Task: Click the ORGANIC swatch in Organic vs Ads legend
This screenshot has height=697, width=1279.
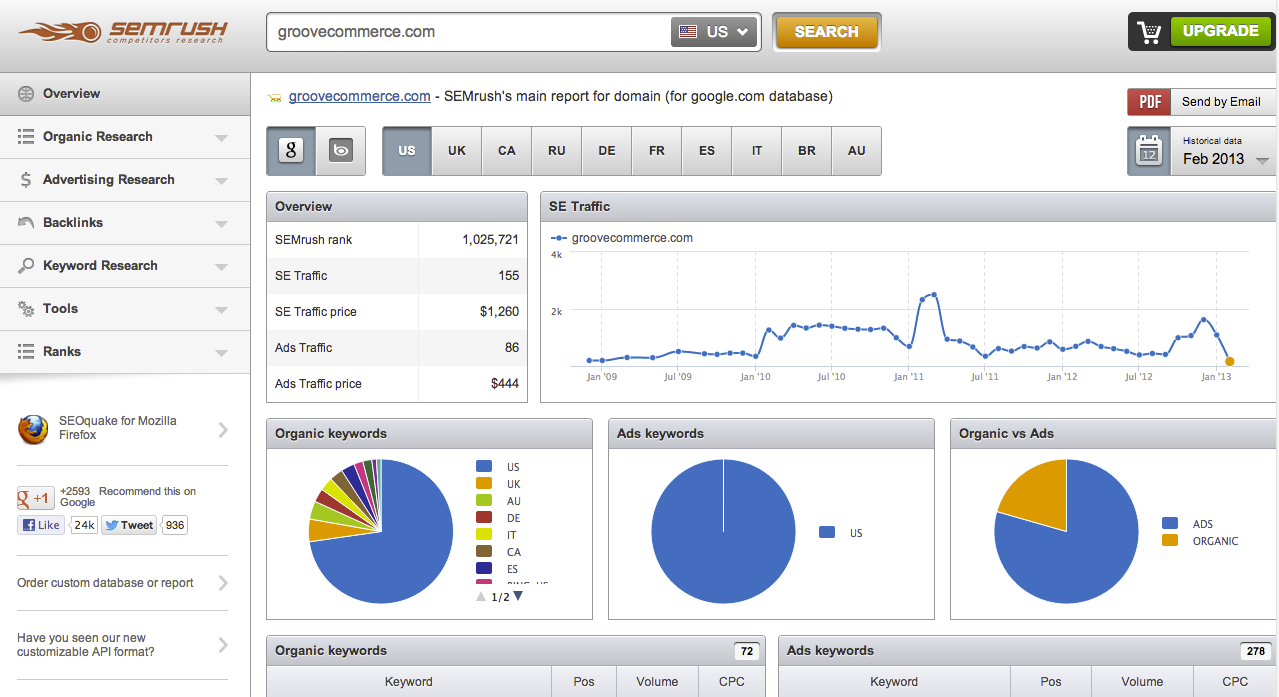Action: pyautogui.click(x=1170, y=540)
